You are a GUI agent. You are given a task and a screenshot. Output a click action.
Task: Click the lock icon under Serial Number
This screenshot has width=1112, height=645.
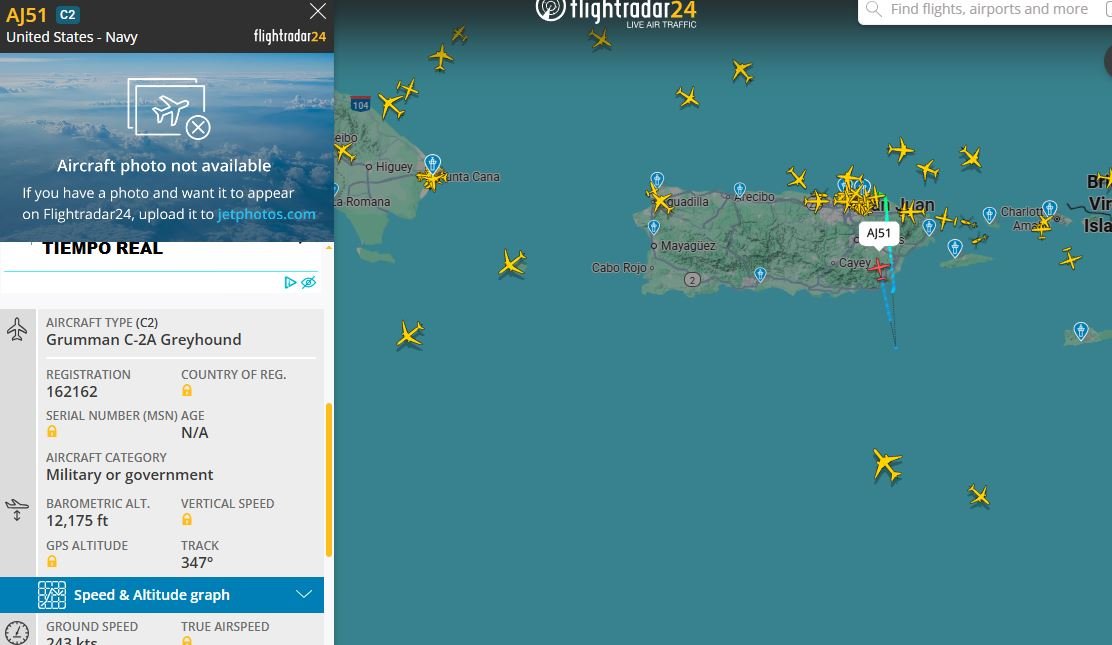pyautogui.click(x=52, y=431)
